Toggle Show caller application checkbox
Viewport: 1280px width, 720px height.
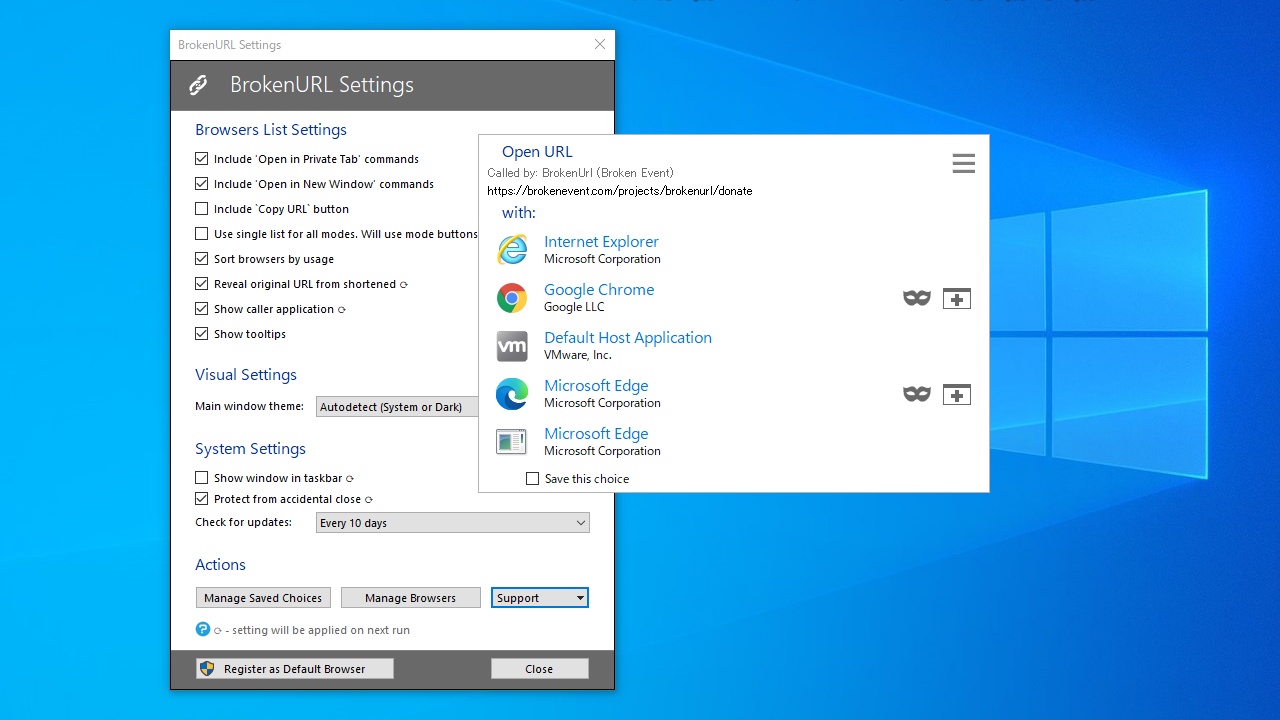pos(202,309)
